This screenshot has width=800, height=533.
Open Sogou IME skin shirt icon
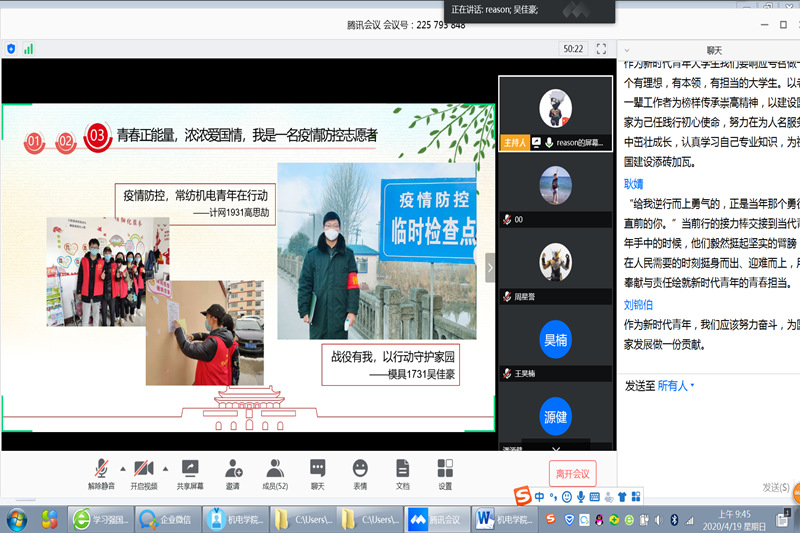point(622,496)
